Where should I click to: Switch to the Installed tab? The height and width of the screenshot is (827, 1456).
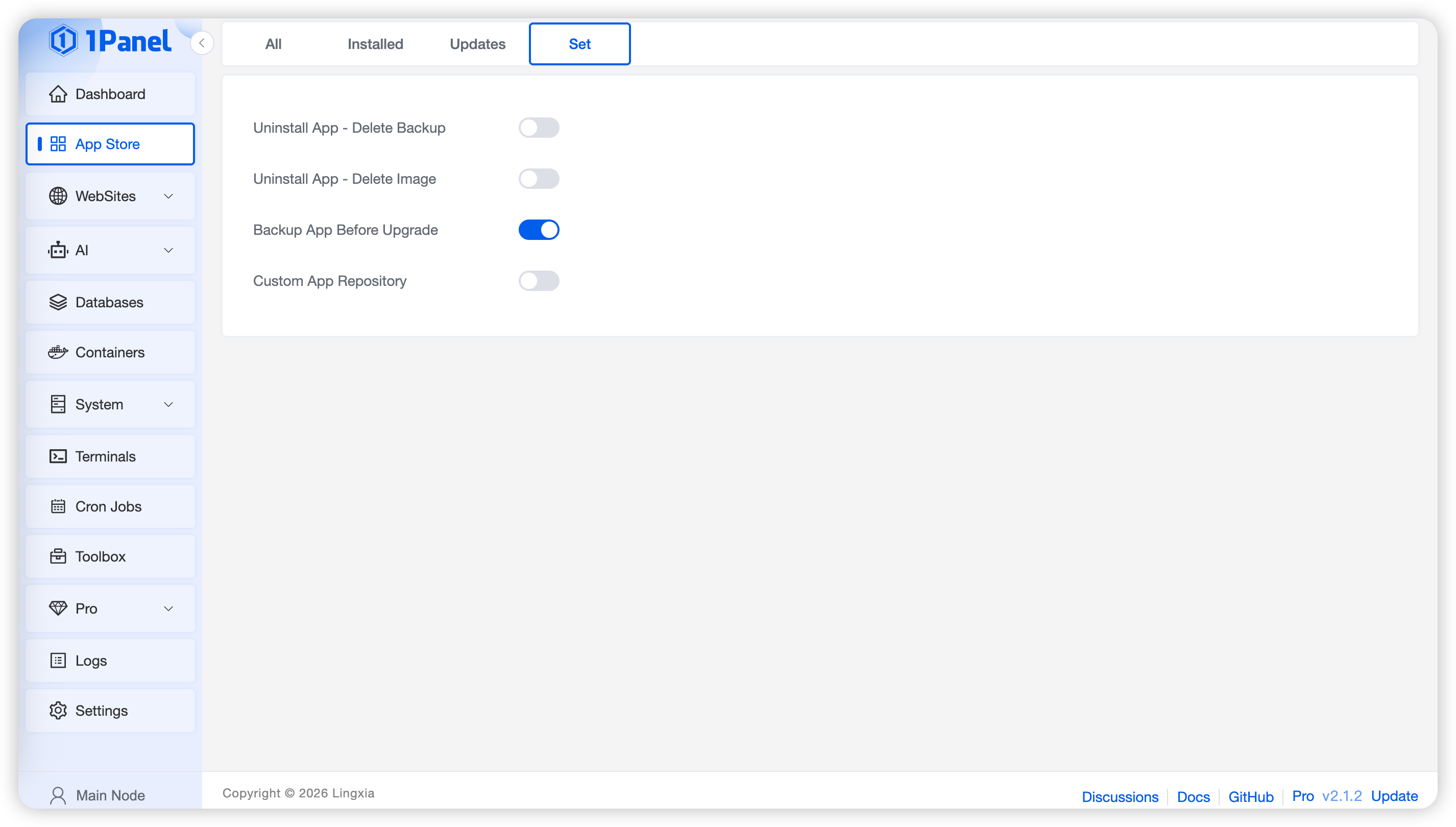tap(375, 44)
